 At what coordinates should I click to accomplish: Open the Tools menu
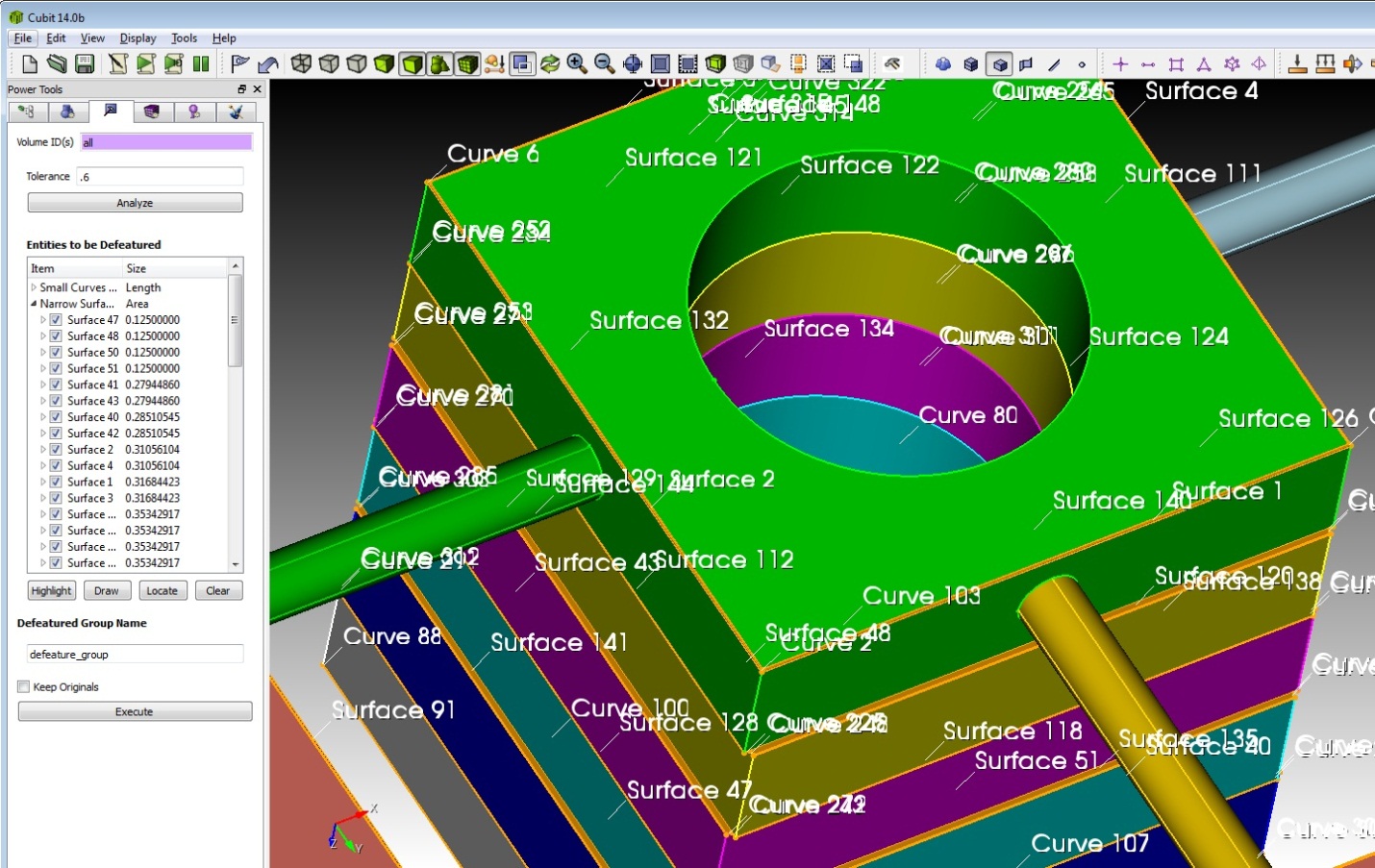point(184,38)
